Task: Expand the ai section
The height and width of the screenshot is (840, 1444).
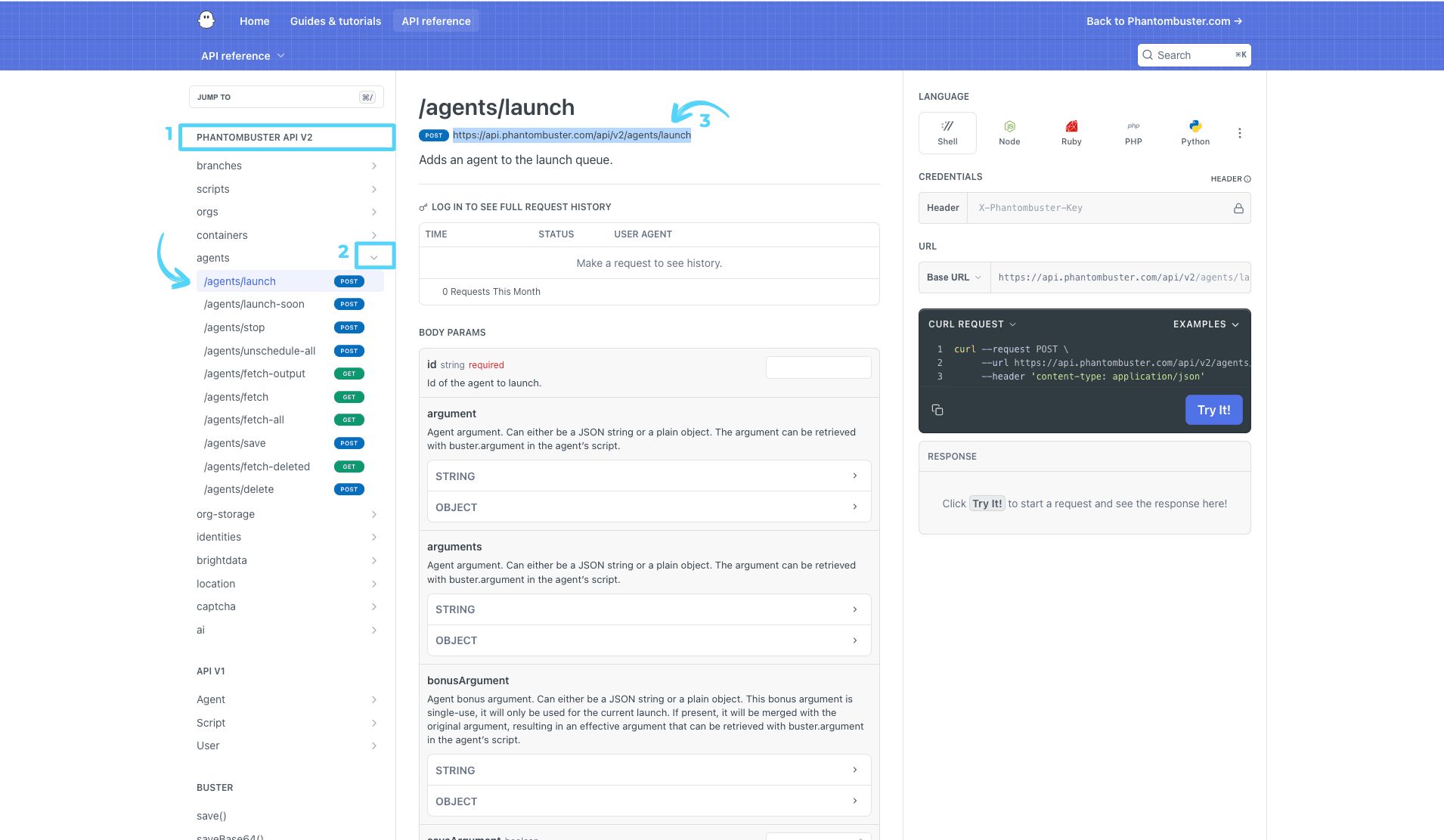Action: point(374,630)
